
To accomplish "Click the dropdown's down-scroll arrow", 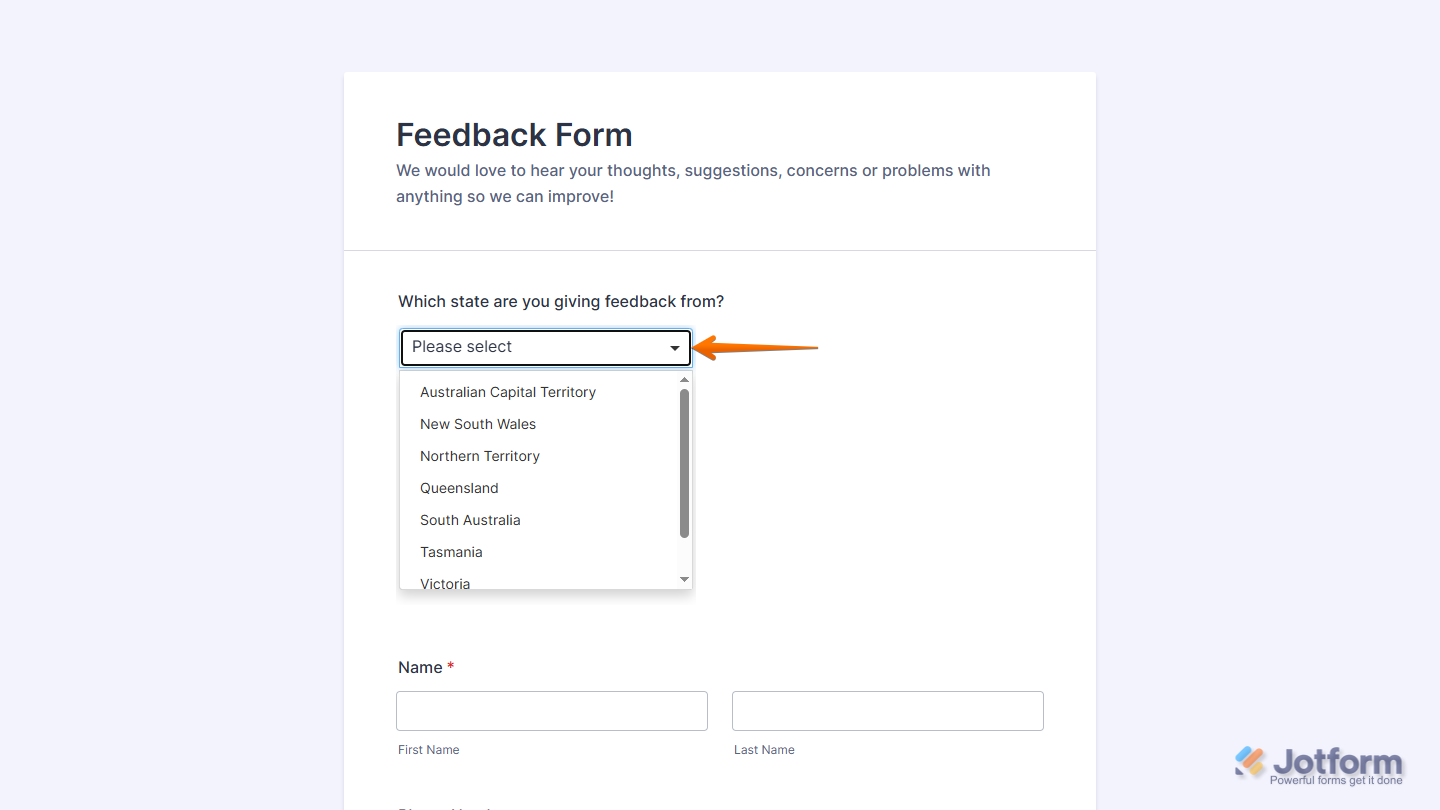I will click(x=684, y=578).
